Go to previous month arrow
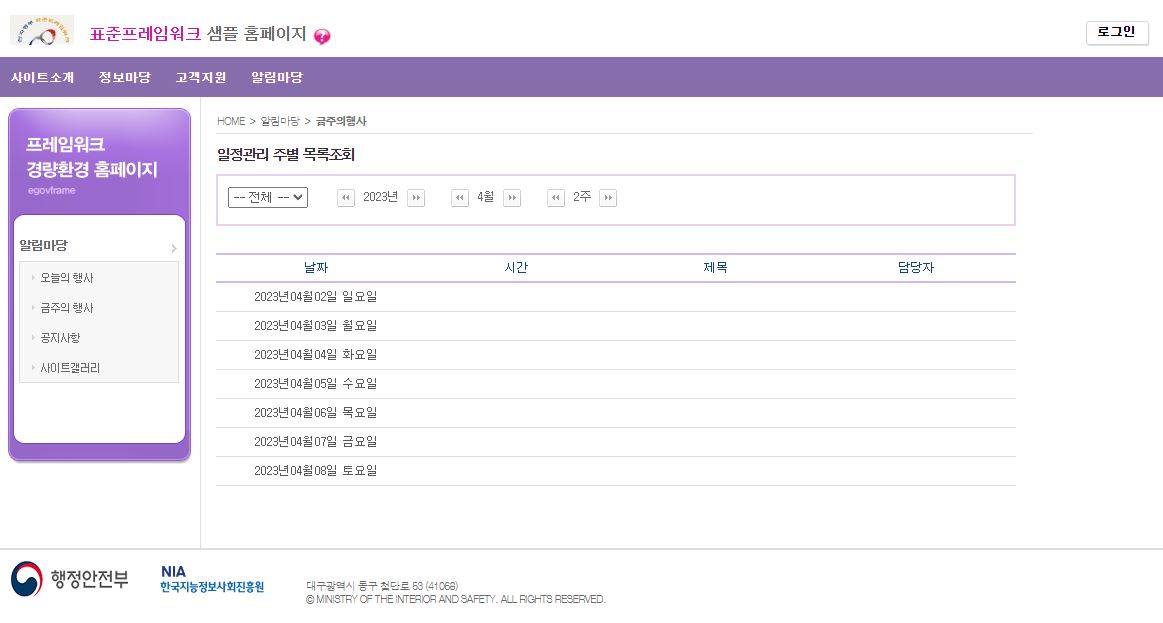 point(460,198)
